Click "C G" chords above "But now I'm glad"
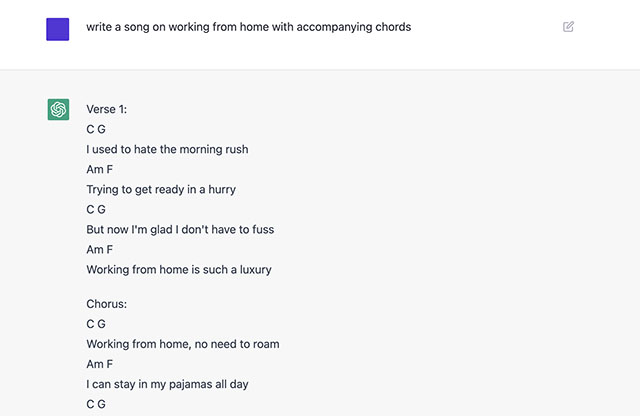Image resolution: width=640 pixels, height=416 pixels. click(x=96, y=209)
